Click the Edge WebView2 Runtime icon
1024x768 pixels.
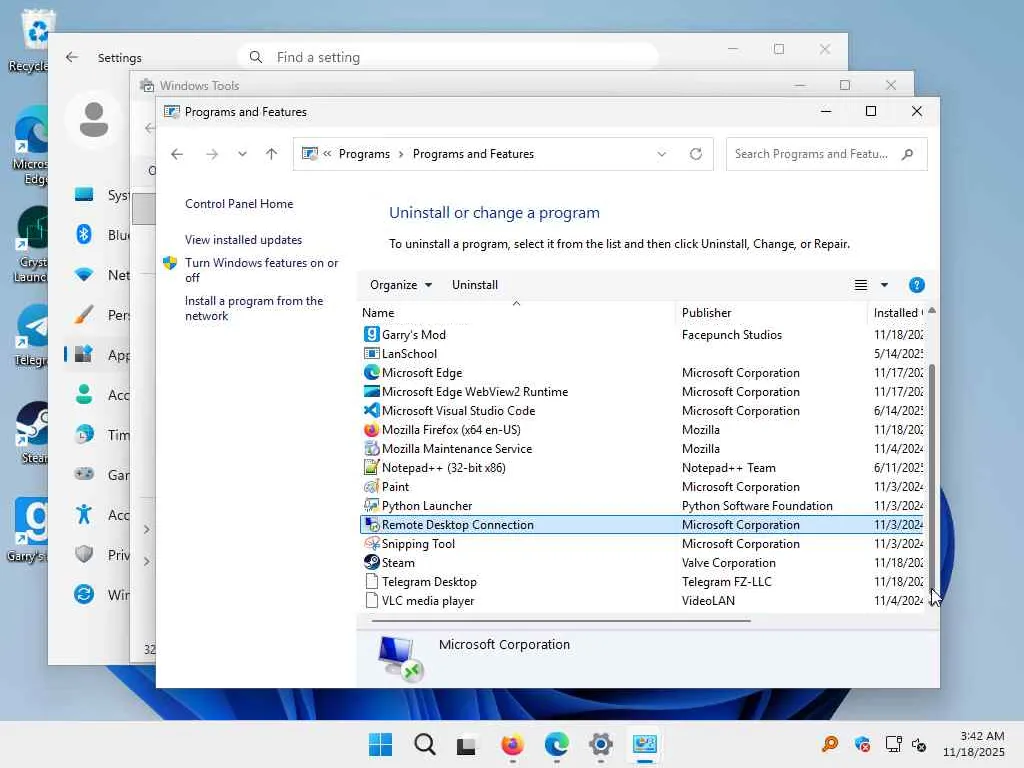pos(371,391)
